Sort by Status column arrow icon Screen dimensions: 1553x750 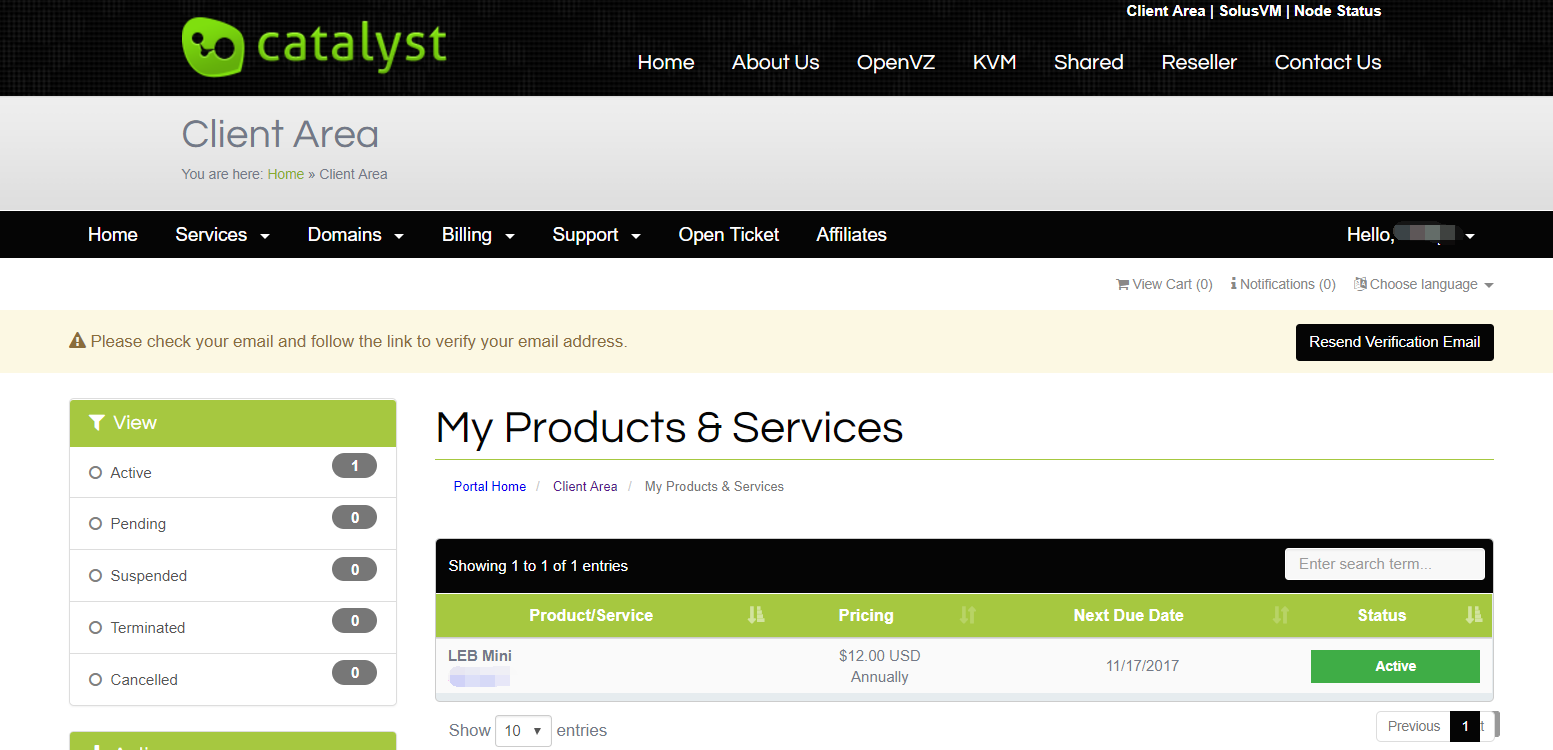[x=1473, y=615]
